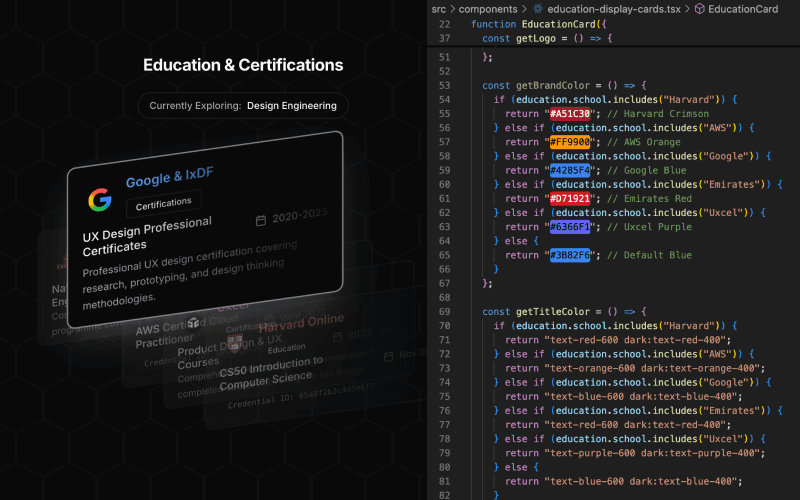Open the components breadcrumb segment
Viewport: 800px width, 500px height.
[487, 9]
